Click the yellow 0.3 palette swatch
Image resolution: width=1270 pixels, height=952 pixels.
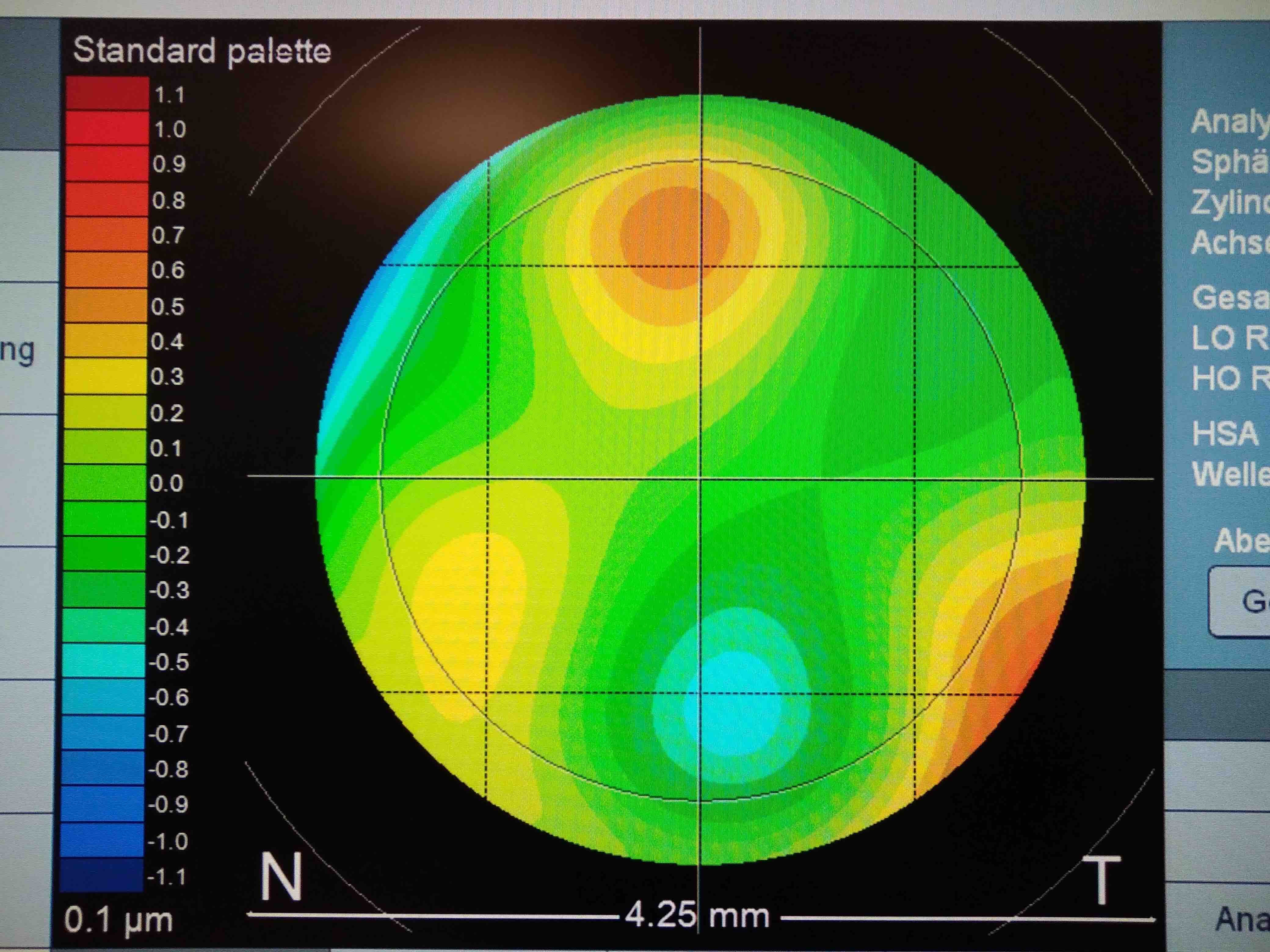(x=106, y=377)
